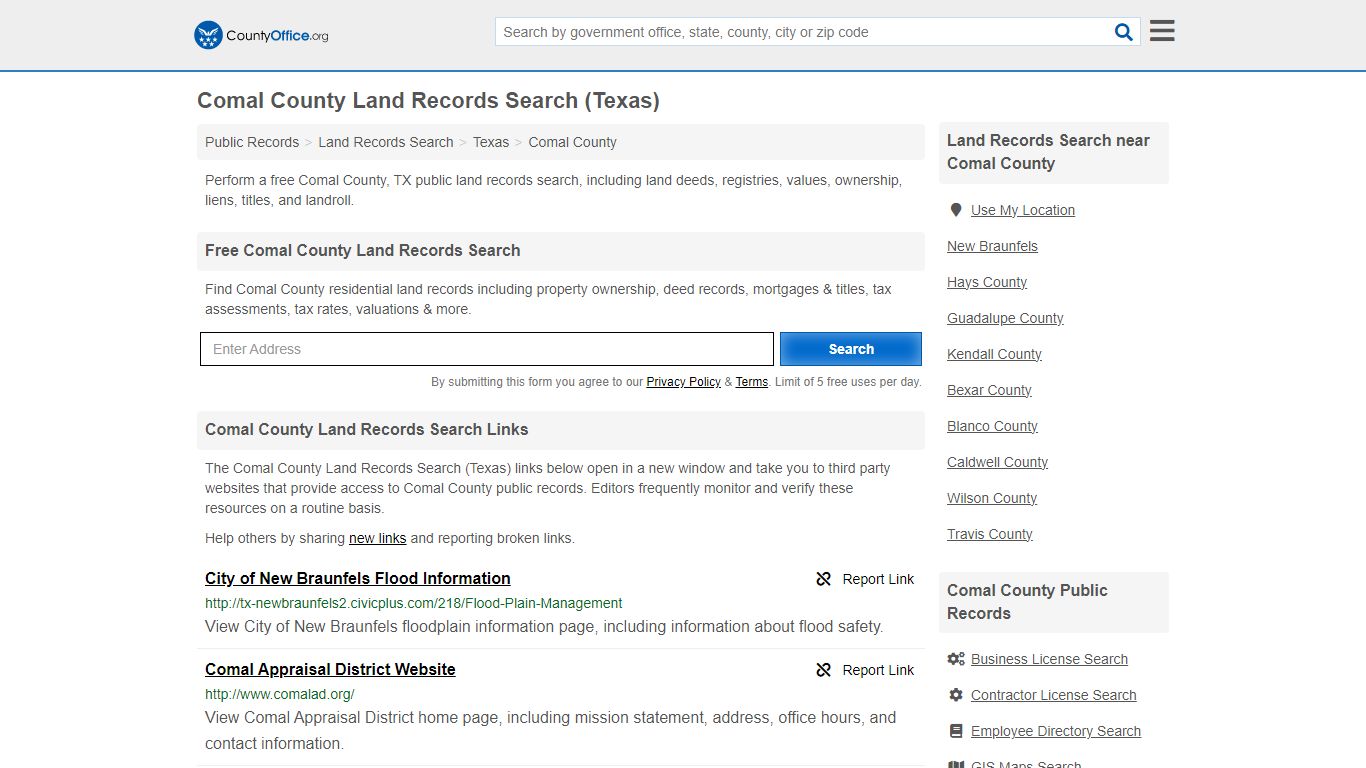The height and width of the screenshot is (768, 1366).
Task: Click Comal County Public Records sidebar header
Action: pos(1053,602)
